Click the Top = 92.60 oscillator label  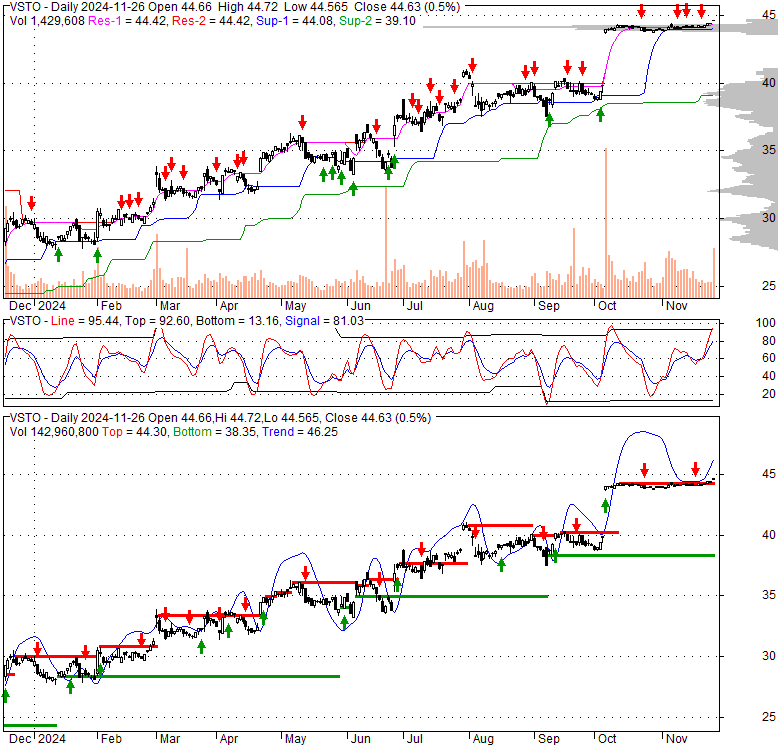coord(157,321)
